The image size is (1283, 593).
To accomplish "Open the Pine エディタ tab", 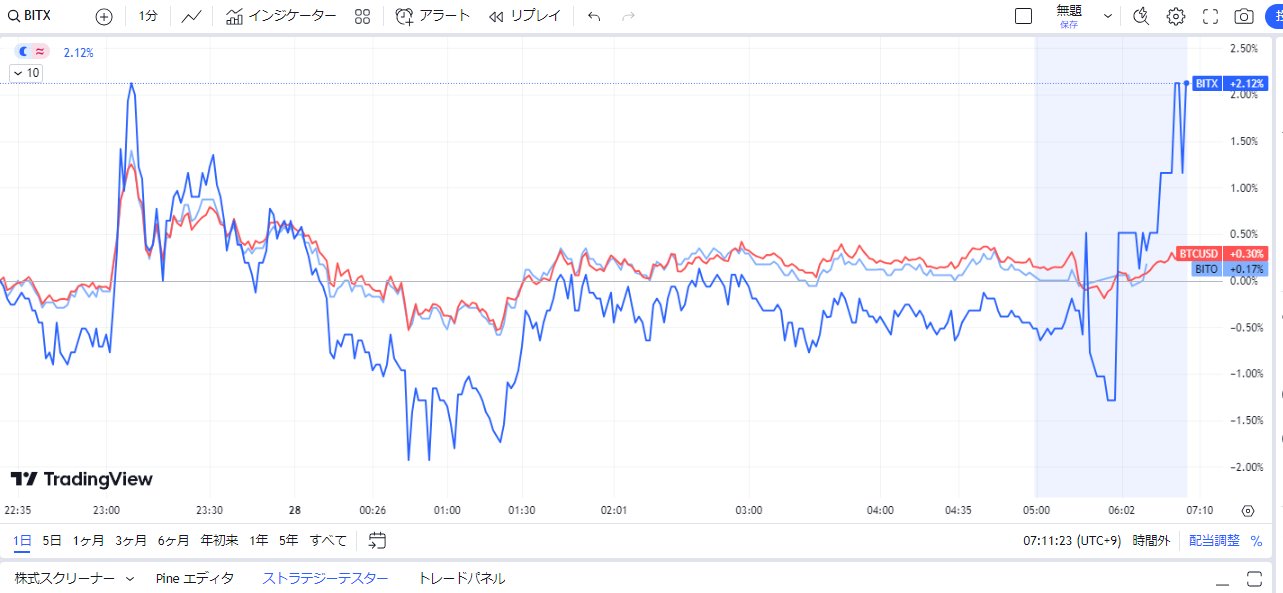I will [x=195, y=578].
